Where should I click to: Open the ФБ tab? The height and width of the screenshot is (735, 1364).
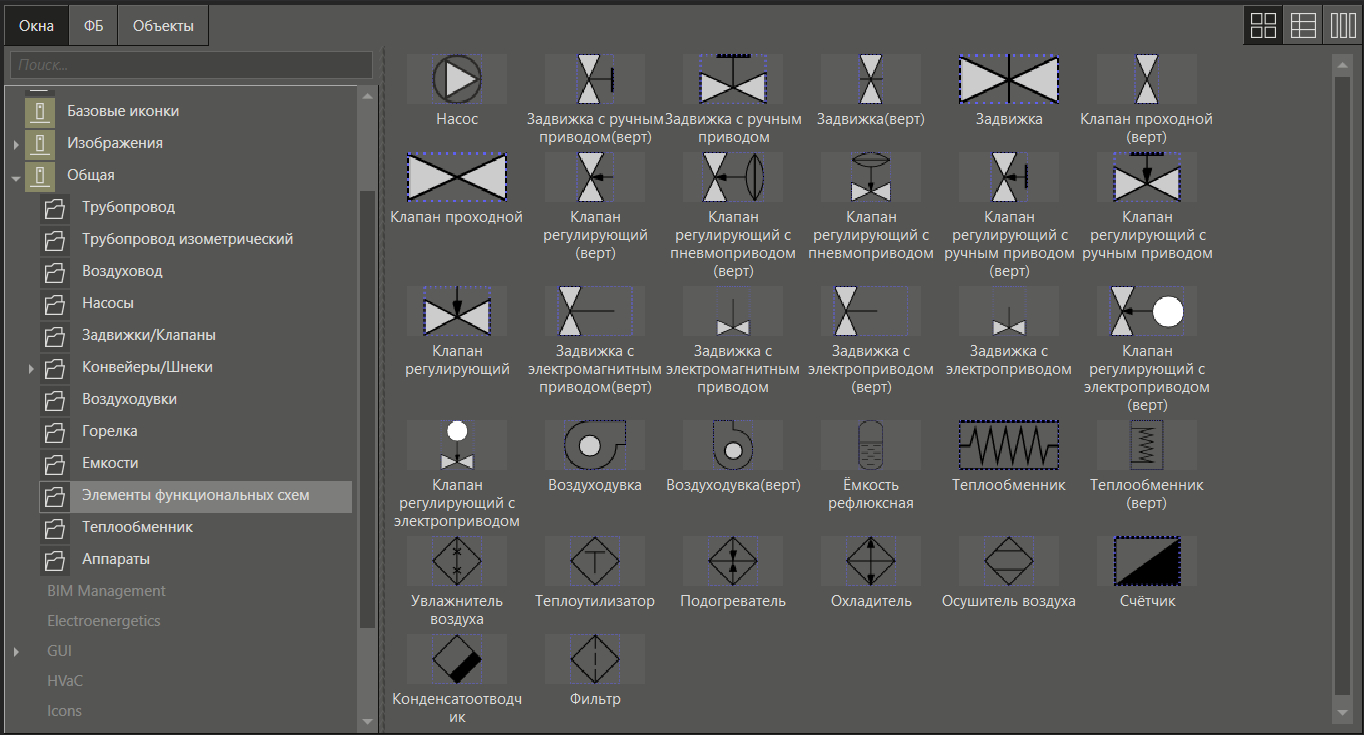93,24
